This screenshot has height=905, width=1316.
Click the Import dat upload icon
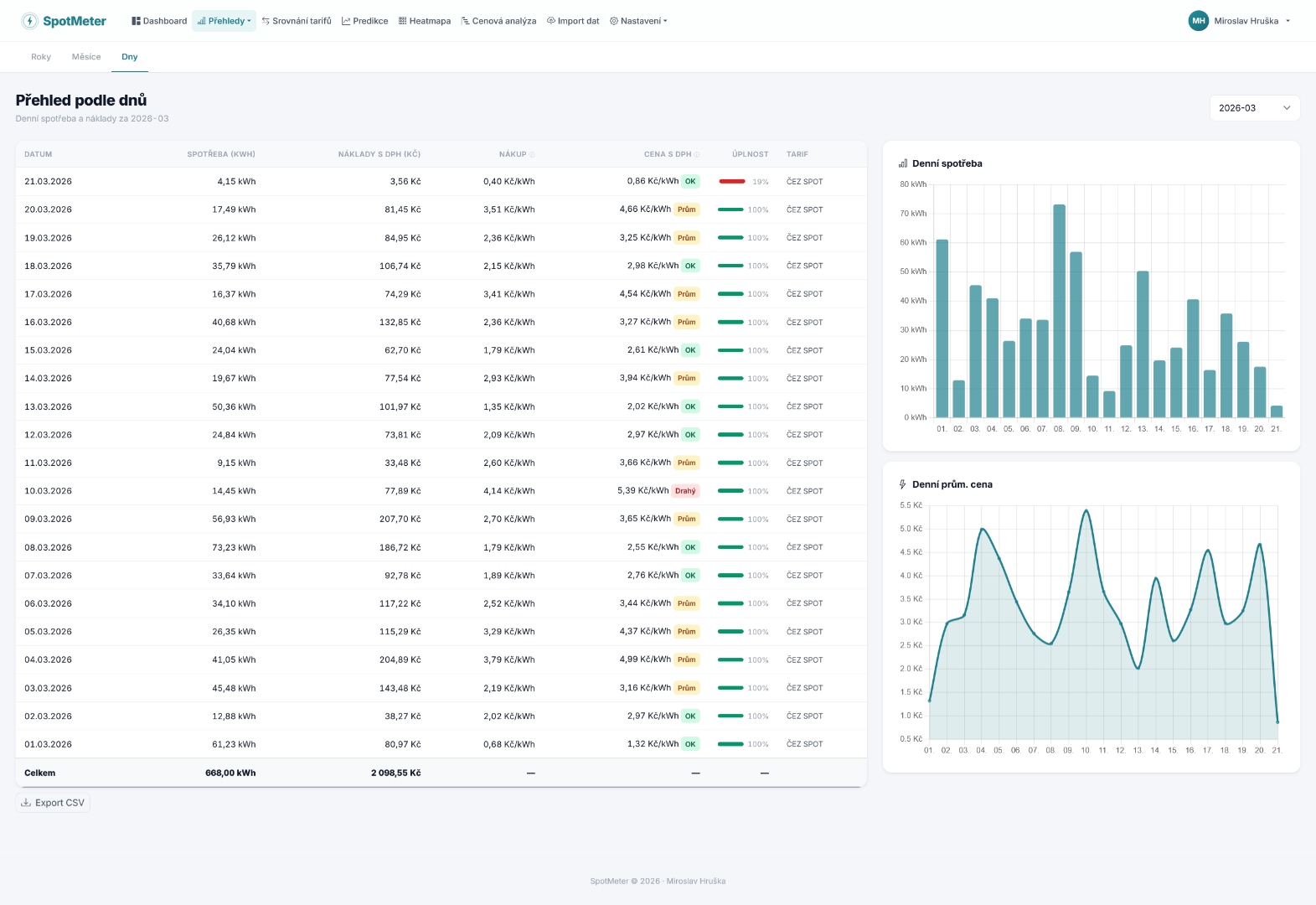pos(551,21)
